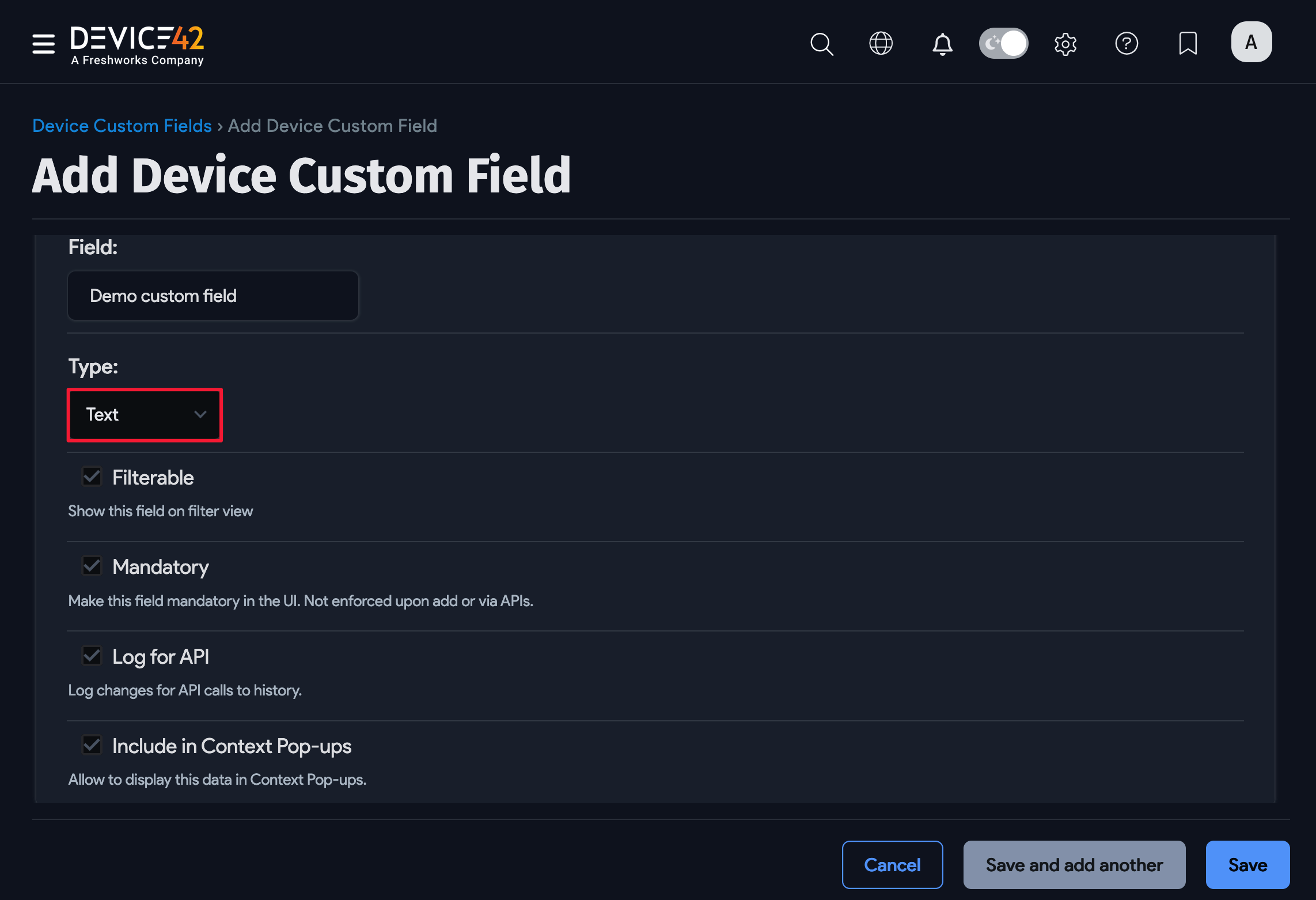
Task: Open the notifications bell
Action: 942,43
